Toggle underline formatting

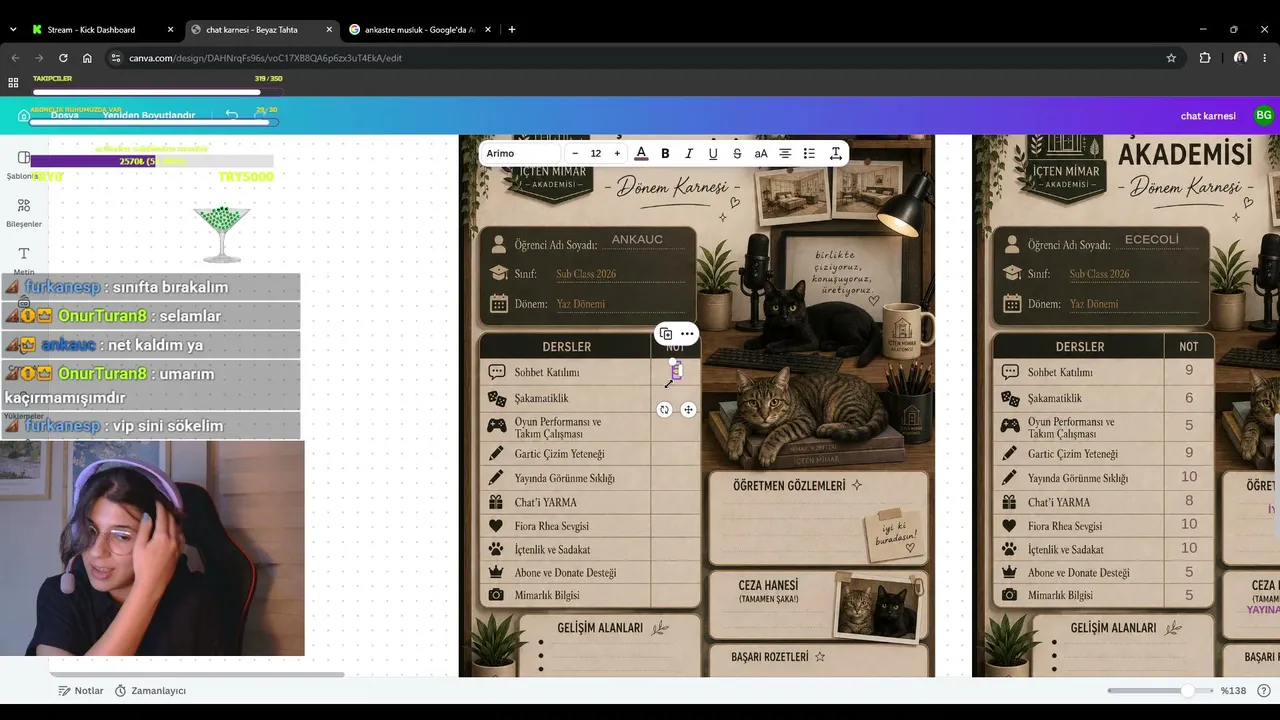pos(713,153)
